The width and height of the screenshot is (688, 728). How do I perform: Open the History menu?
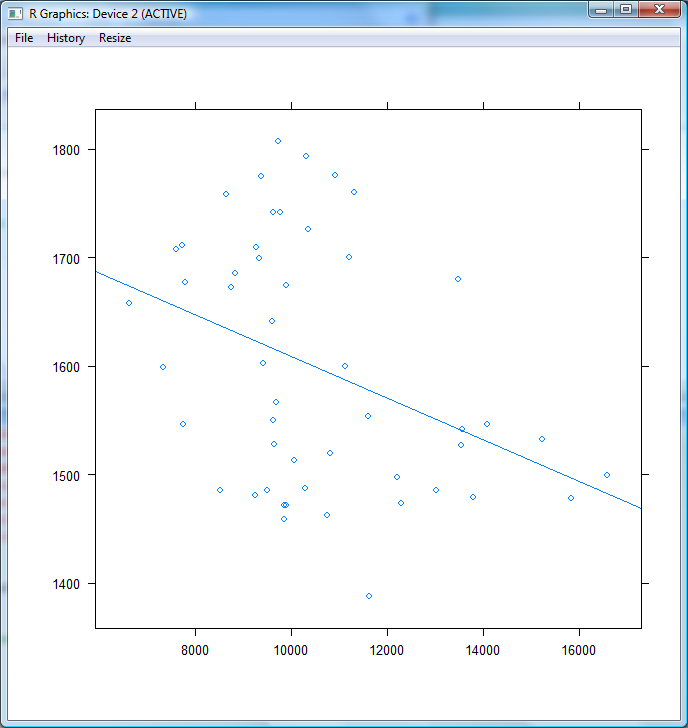coord(66,38)
